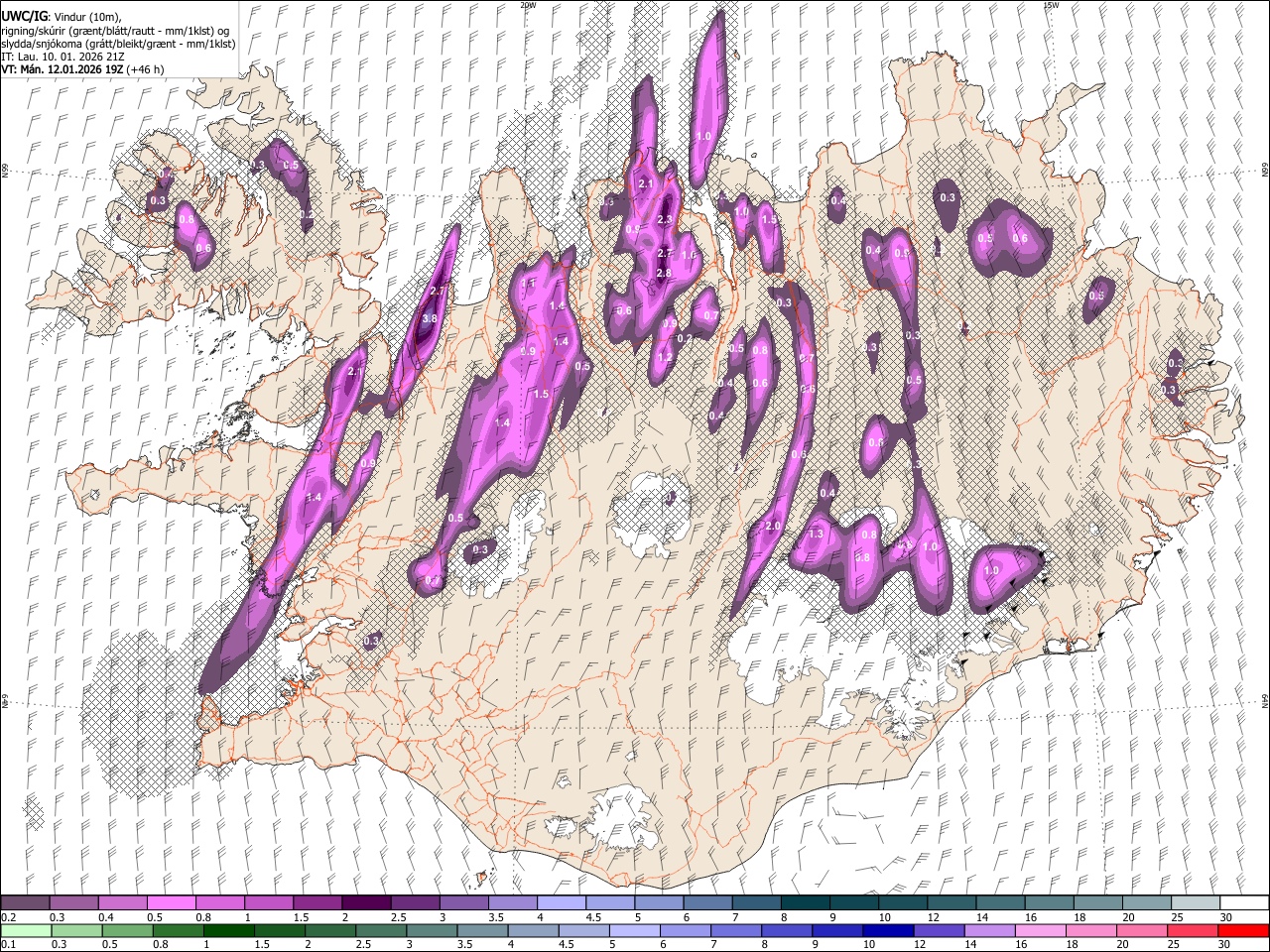Click the 0.2 swatch in the snow legend
Image resolution: width=1270 pixels, height=952 pixels.
[25, 903]
